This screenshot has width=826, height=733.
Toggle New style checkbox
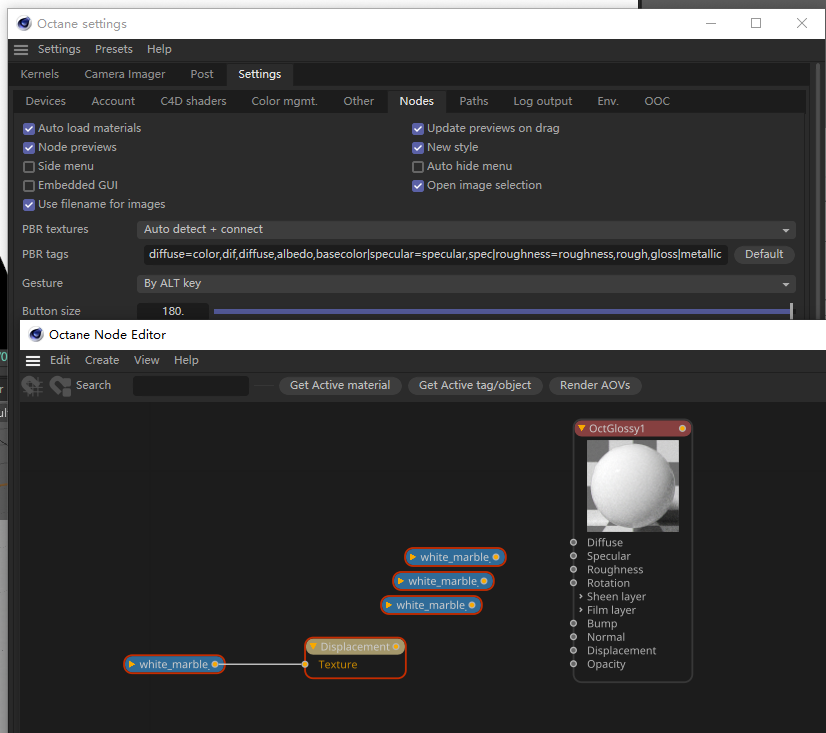(x=418, y=148)
